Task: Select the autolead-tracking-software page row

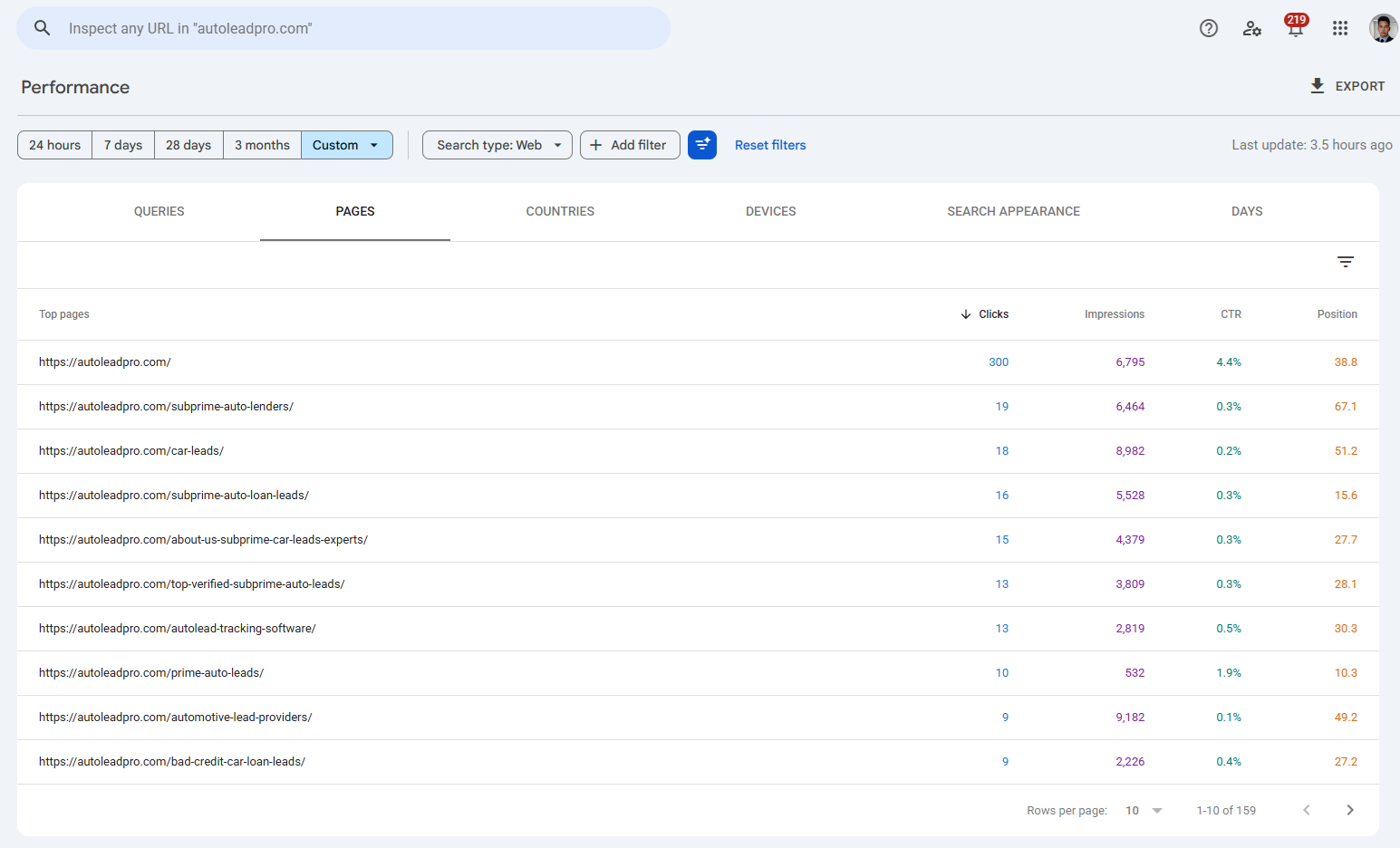Action: coord(698,629)
